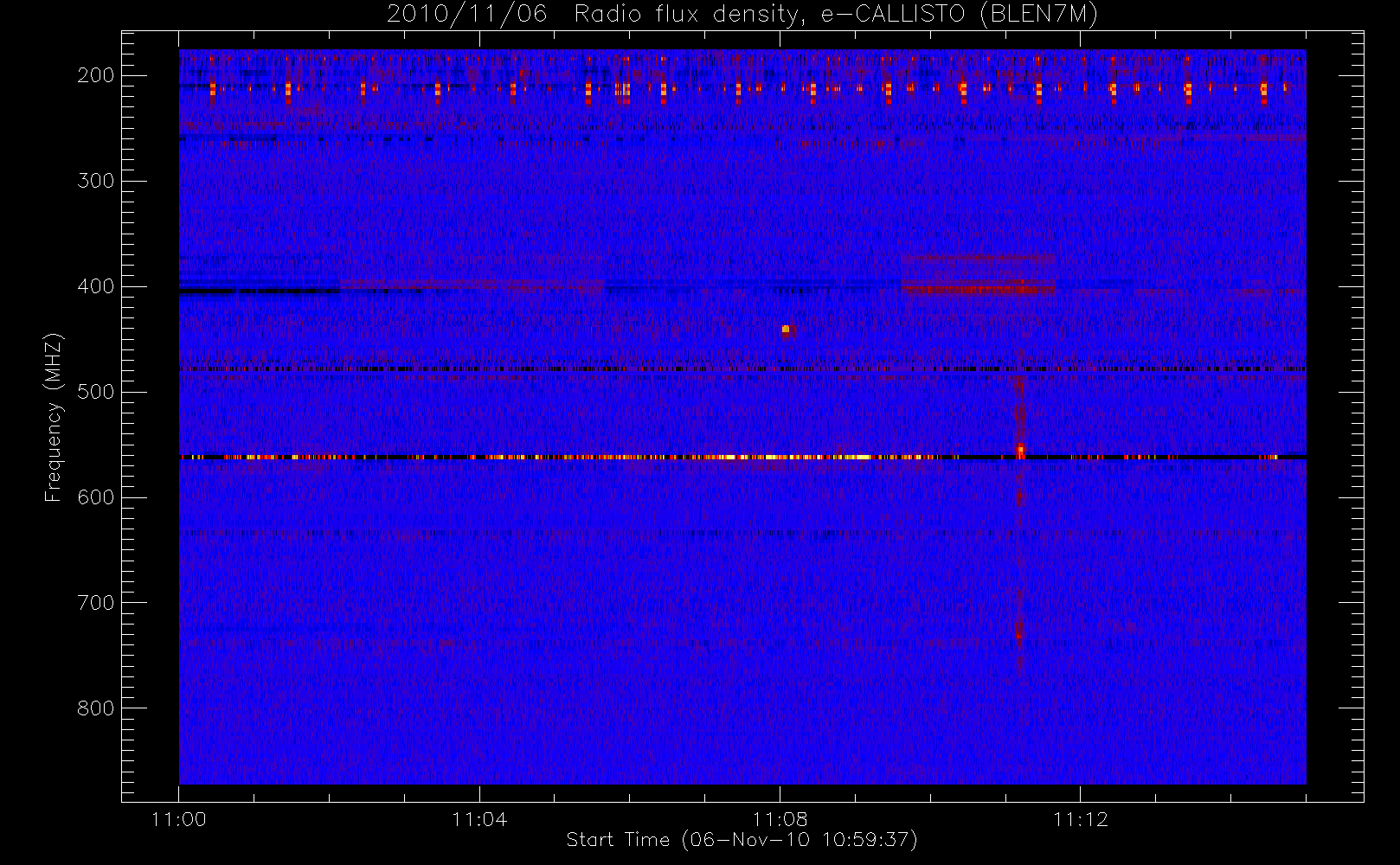Click the 700 frequency tick label
This screenshot has width=1400, height=865.
pyautogui.click(x=96, y=603)
